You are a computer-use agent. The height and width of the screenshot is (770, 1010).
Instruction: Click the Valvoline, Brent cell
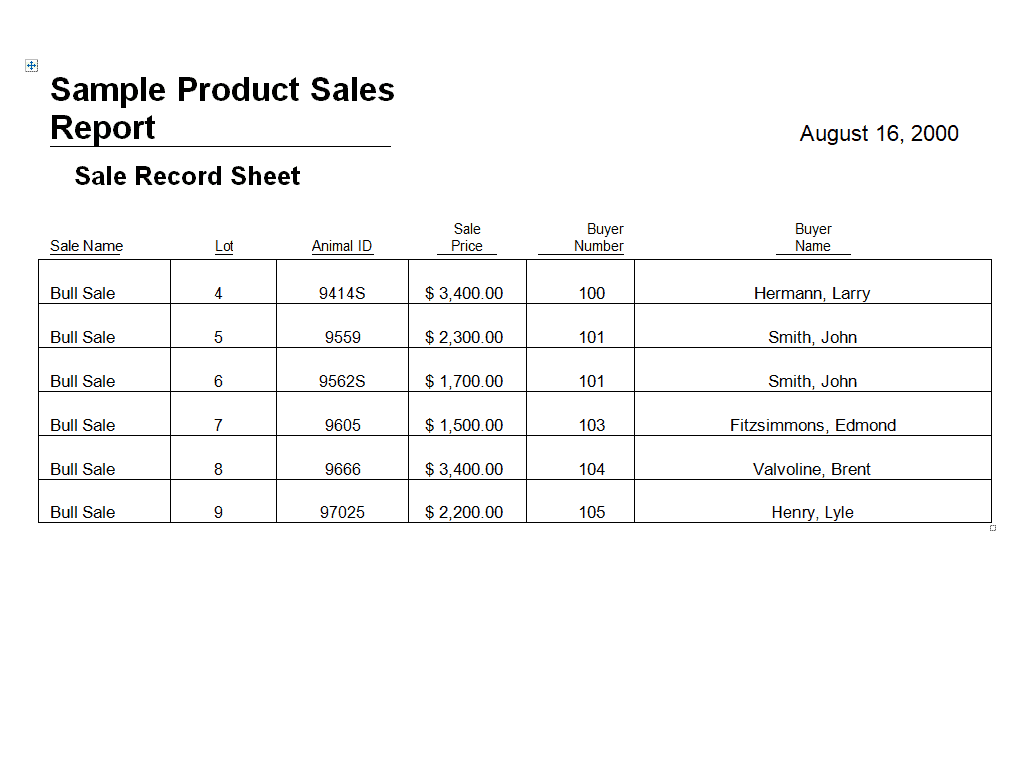click(812, 457)
